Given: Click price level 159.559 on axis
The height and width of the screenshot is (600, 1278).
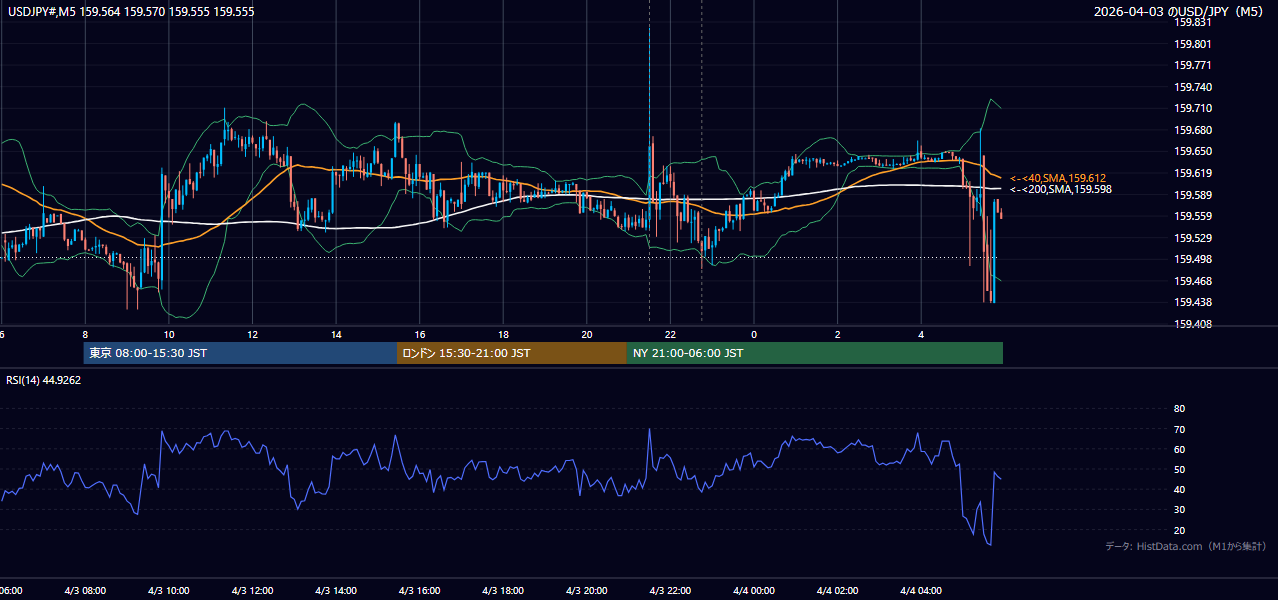Looking at the screenshot, I should [1193, 216].
